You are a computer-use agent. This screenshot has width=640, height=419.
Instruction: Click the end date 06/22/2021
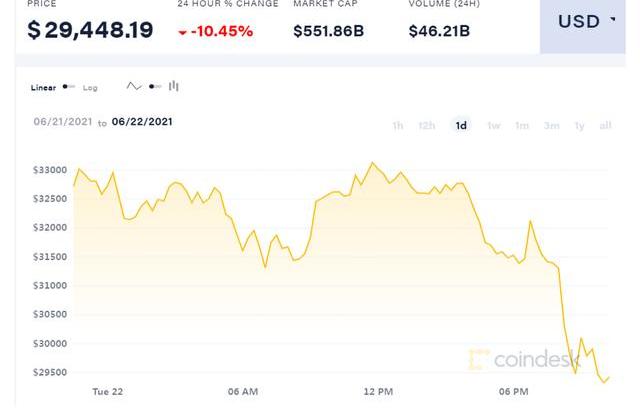142,122
